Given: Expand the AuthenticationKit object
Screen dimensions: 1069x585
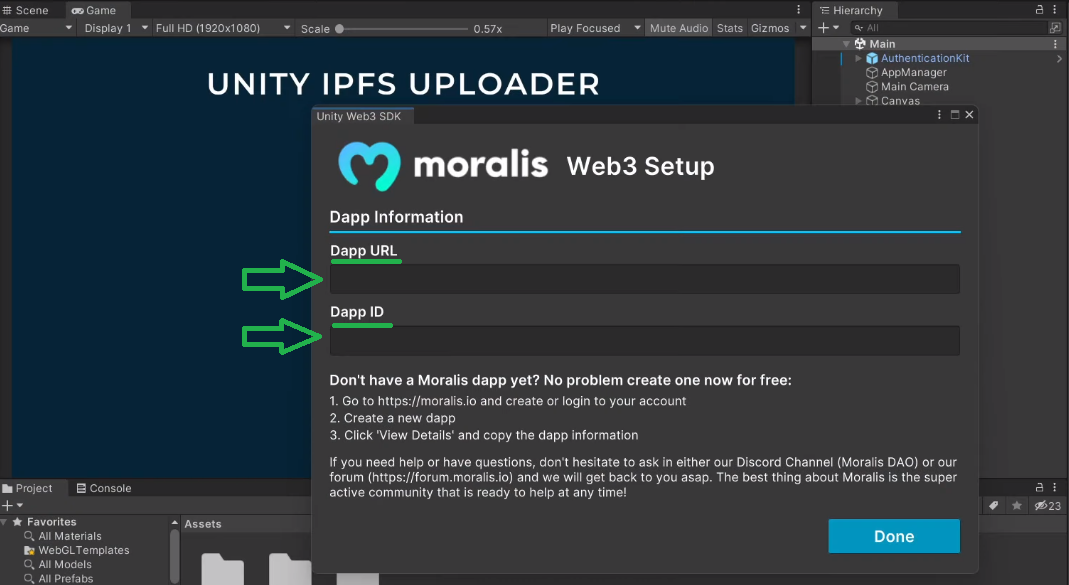Looking at the screenshot, I should coord(858,58).
